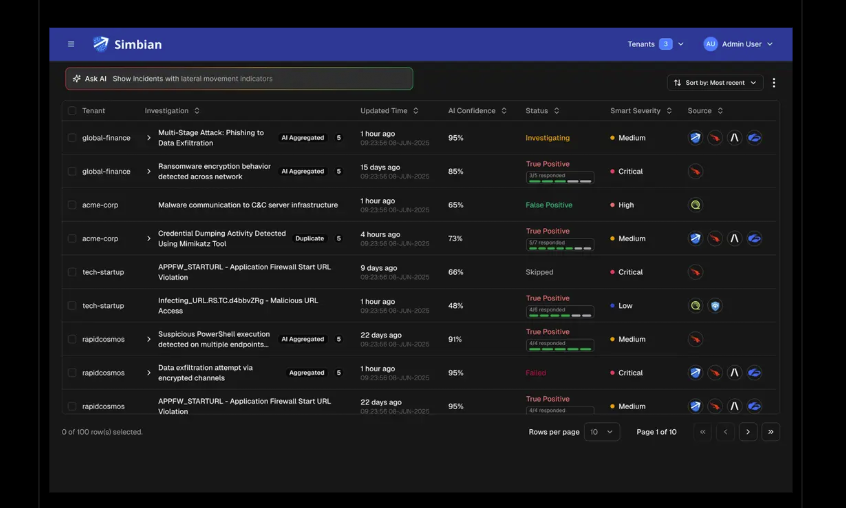Open the Admin User account dropdown
The height and width of the screenshot is (508, 846).
(x=738, y=44)
